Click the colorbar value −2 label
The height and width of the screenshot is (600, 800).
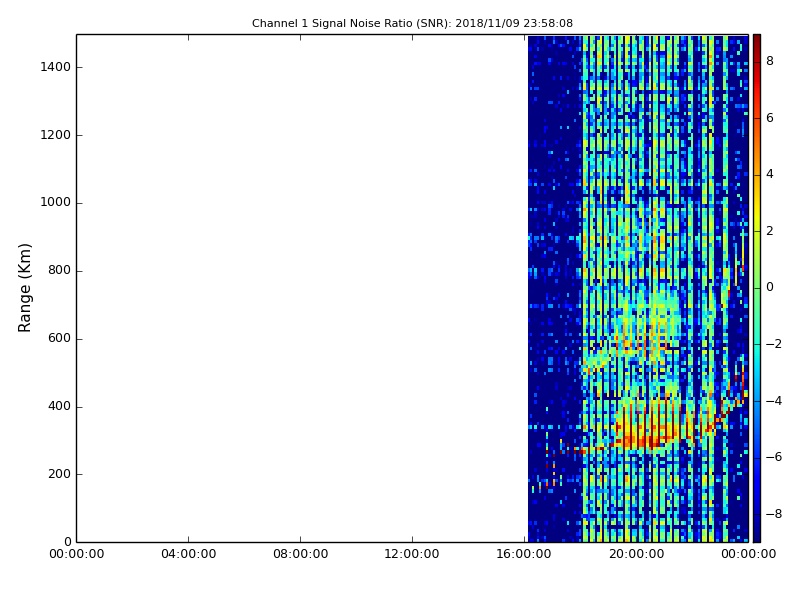tap(773, 344)
